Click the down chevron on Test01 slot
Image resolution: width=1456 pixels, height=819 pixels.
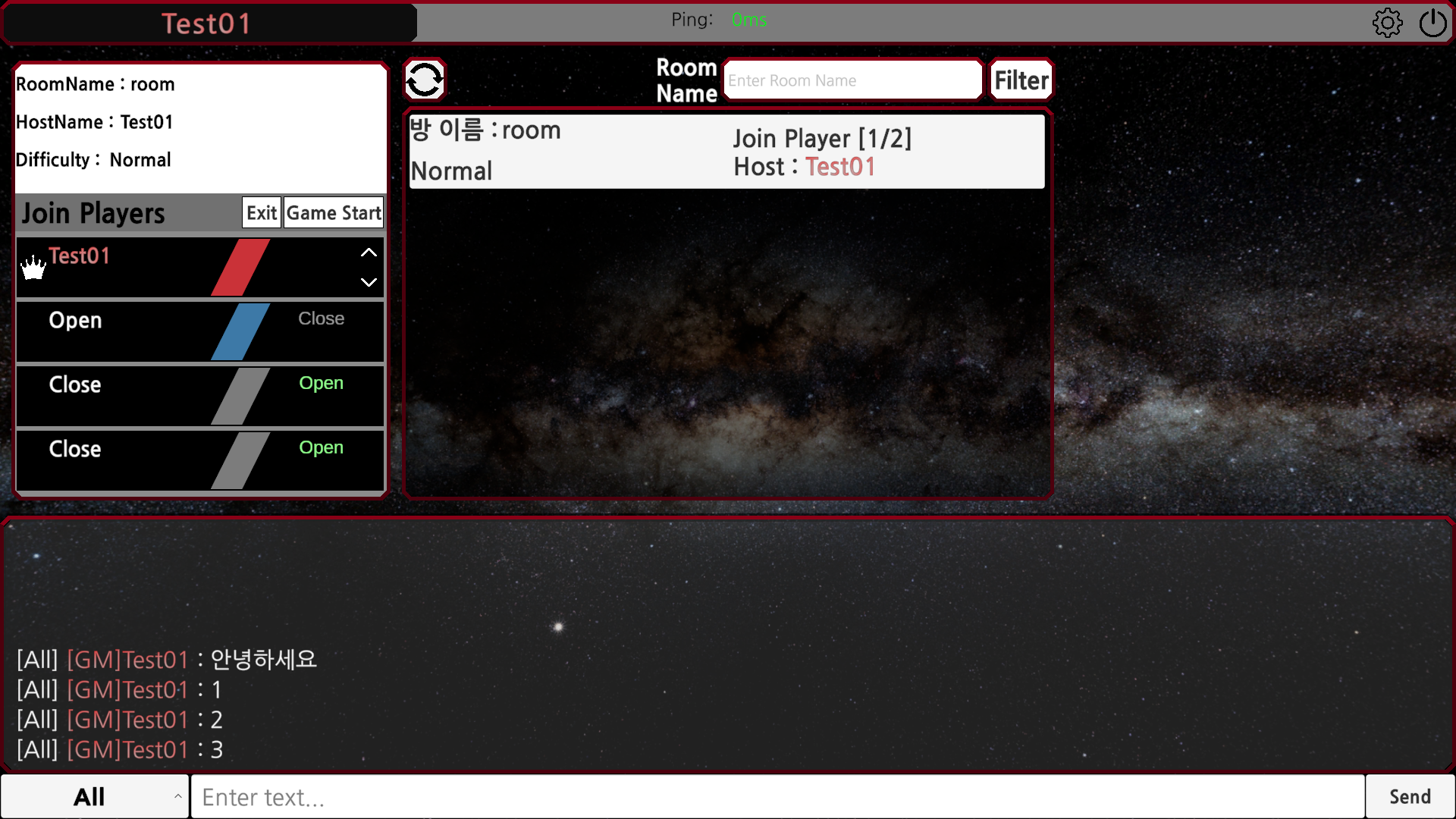369,282
